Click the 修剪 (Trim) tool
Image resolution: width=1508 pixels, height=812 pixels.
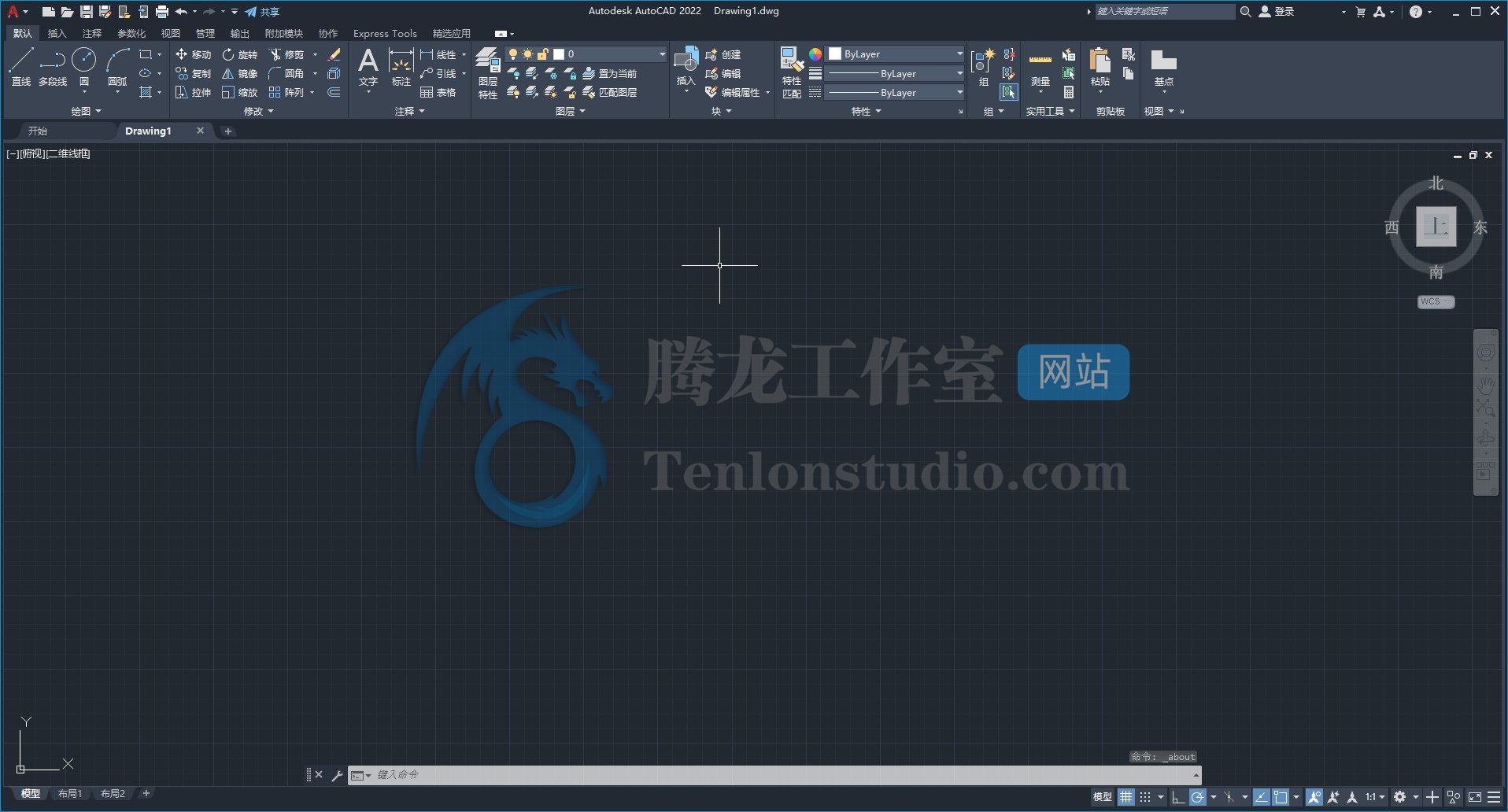pos(286,54)
